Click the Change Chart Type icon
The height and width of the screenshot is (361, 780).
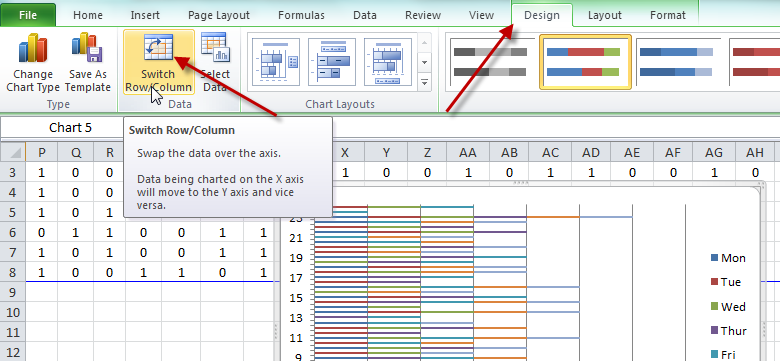[33, 47]
